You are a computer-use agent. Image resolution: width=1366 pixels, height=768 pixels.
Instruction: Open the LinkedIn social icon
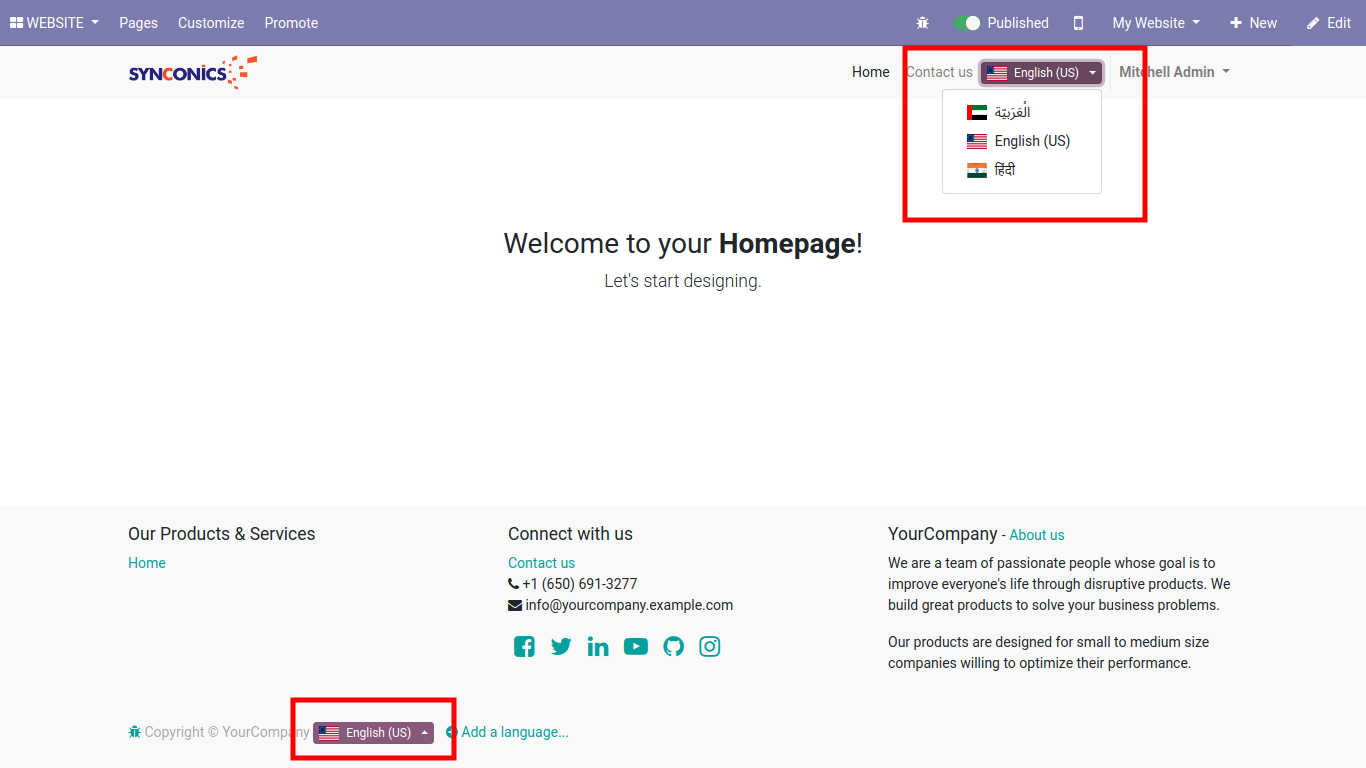coord(598,647)
